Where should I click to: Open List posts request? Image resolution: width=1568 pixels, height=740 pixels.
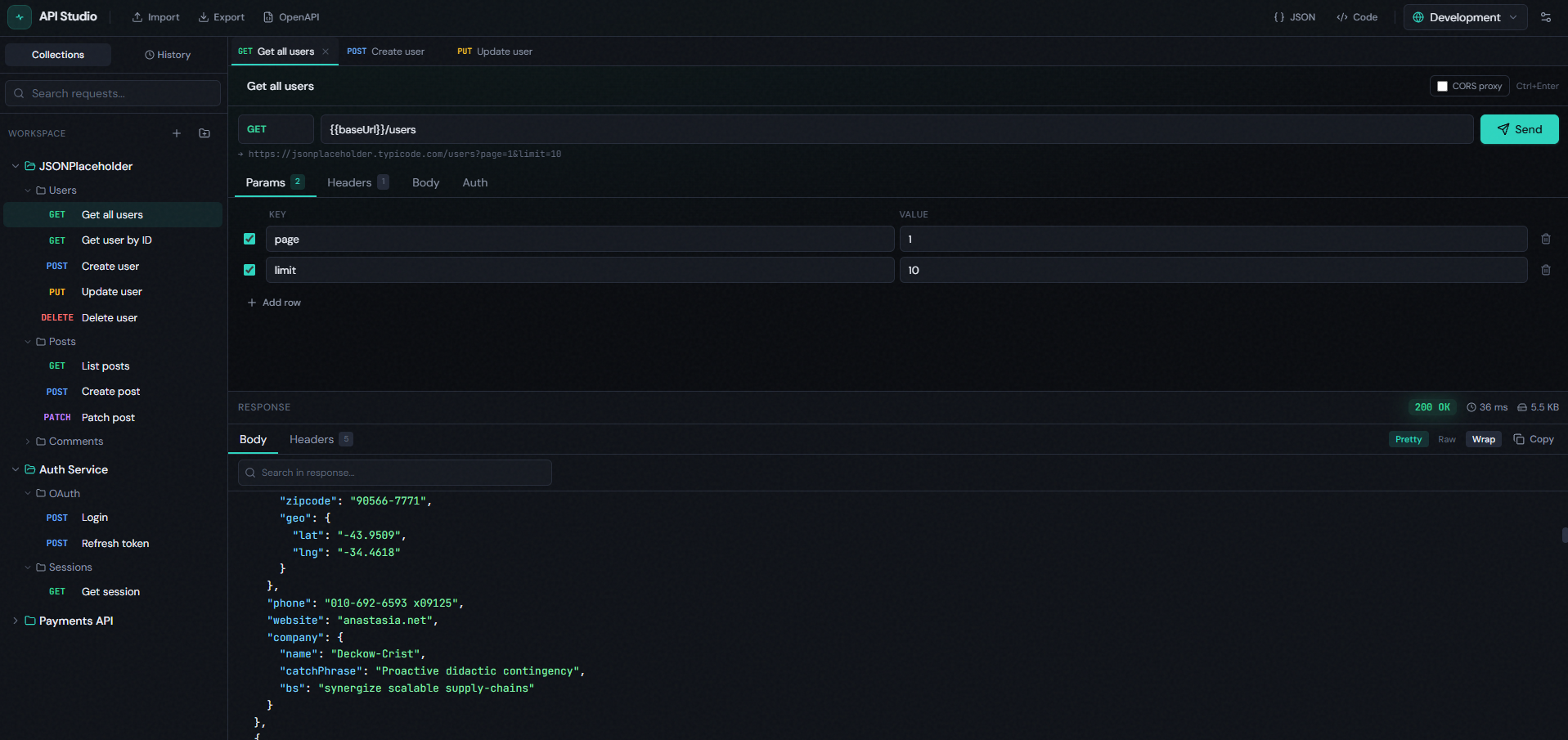click(x=113, y=366)
